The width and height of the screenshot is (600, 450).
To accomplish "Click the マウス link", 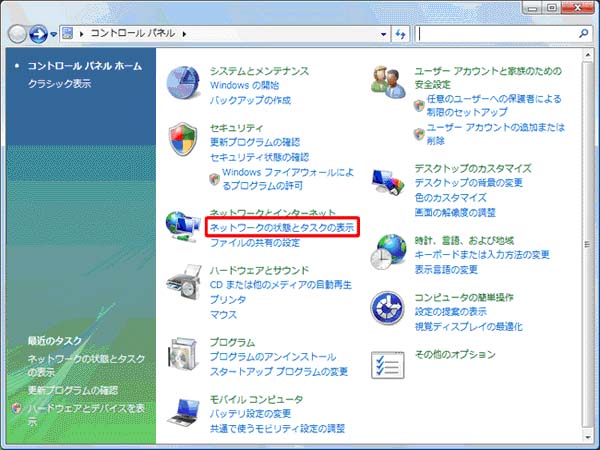I will point(223,315).
